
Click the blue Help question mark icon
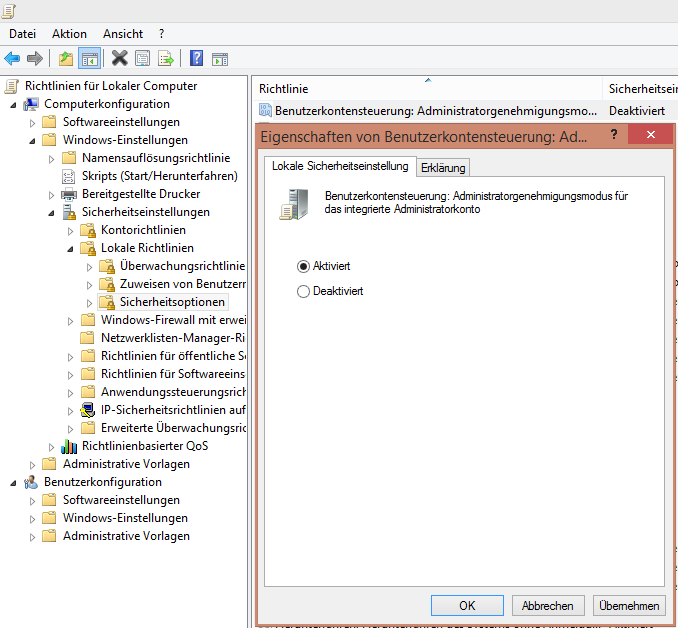pyautogui.click(x=197, y=59)
